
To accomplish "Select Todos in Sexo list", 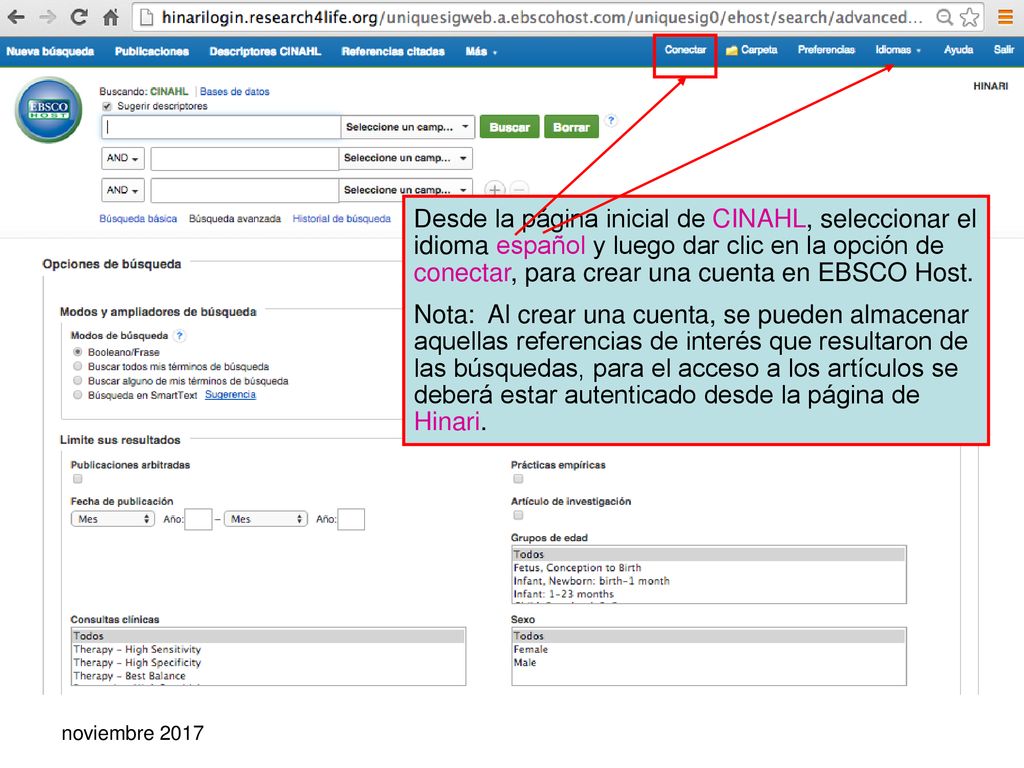I will (x=709, y=636).
